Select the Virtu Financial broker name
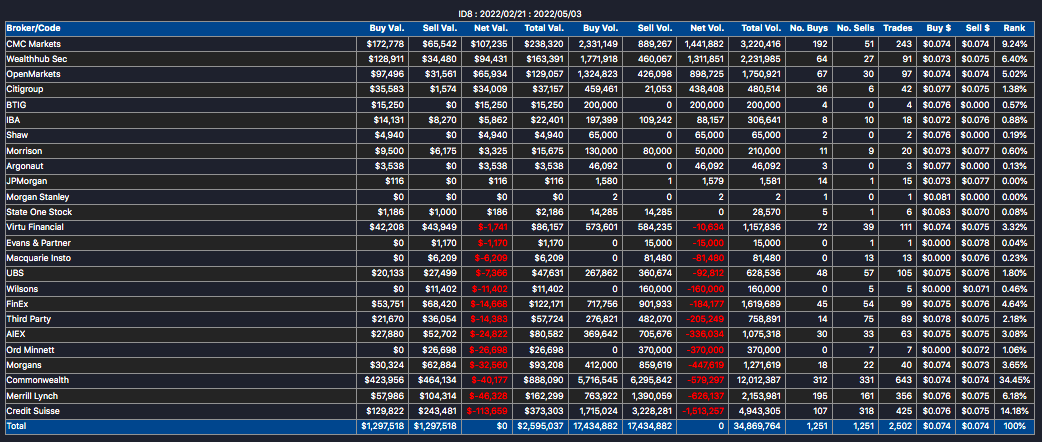The height and width of the screenshot is (442, 1042). [x=37, y=227]
